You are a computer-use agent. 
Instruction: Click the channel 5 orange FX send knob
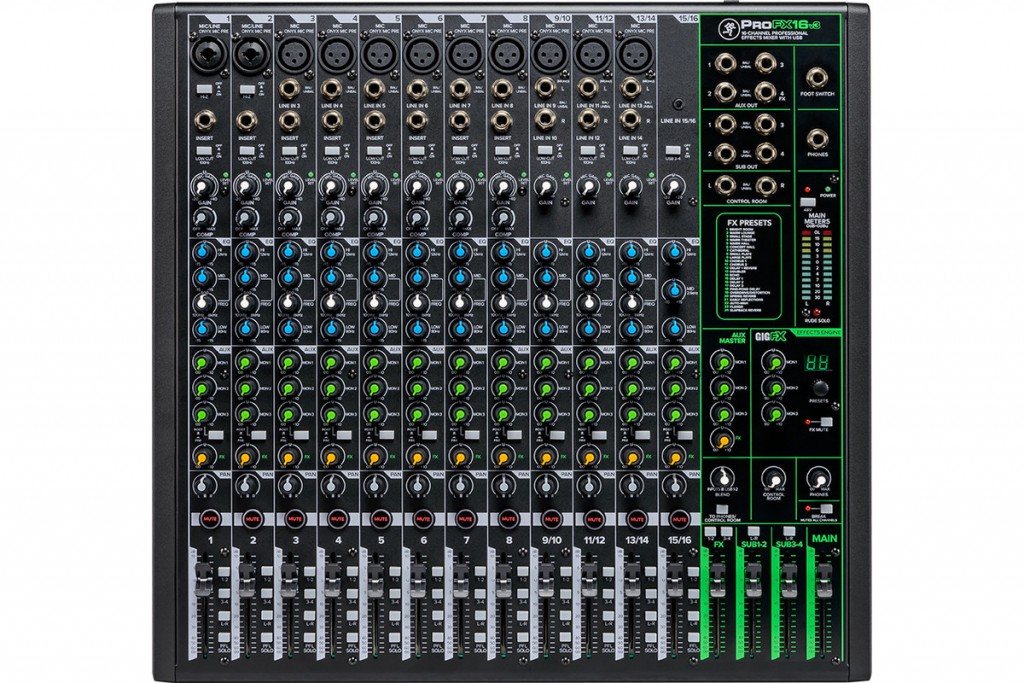coord(374,456)
